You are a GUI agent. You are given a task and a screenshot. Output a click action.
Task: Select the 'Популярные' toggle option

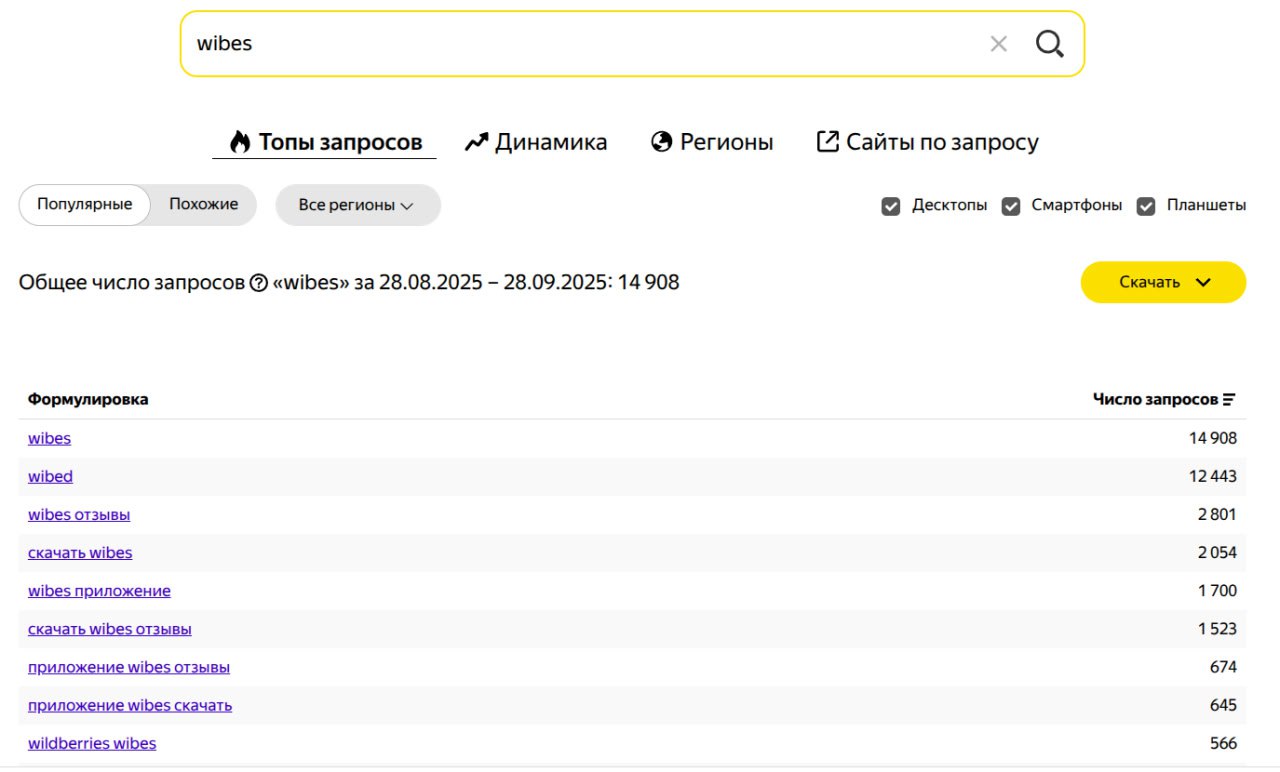pyautogui.click(x=85, y=205)
